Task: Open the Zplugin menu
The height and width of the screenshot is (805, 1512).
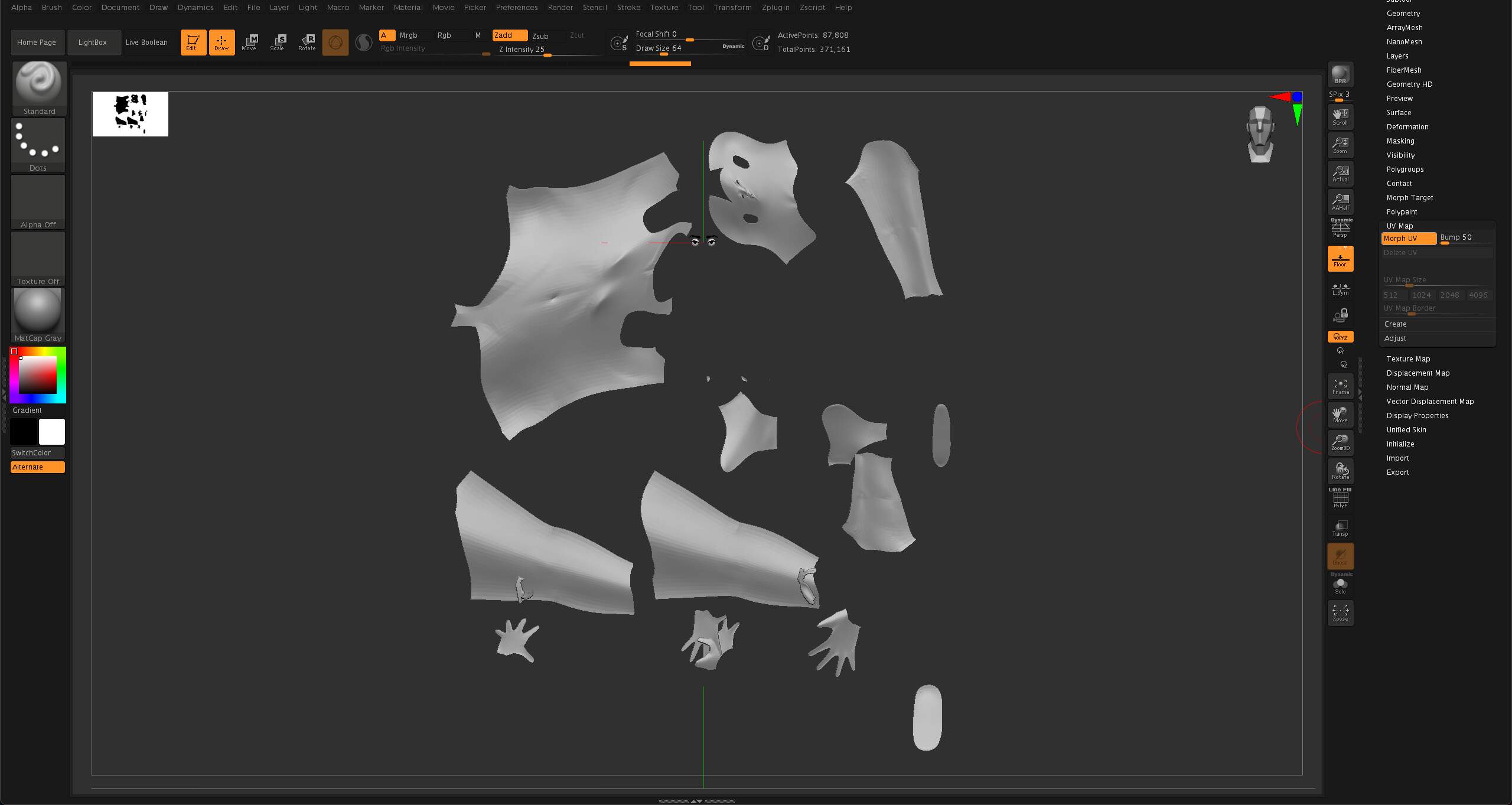Action: pyautogui.click(x=775, y=8)
